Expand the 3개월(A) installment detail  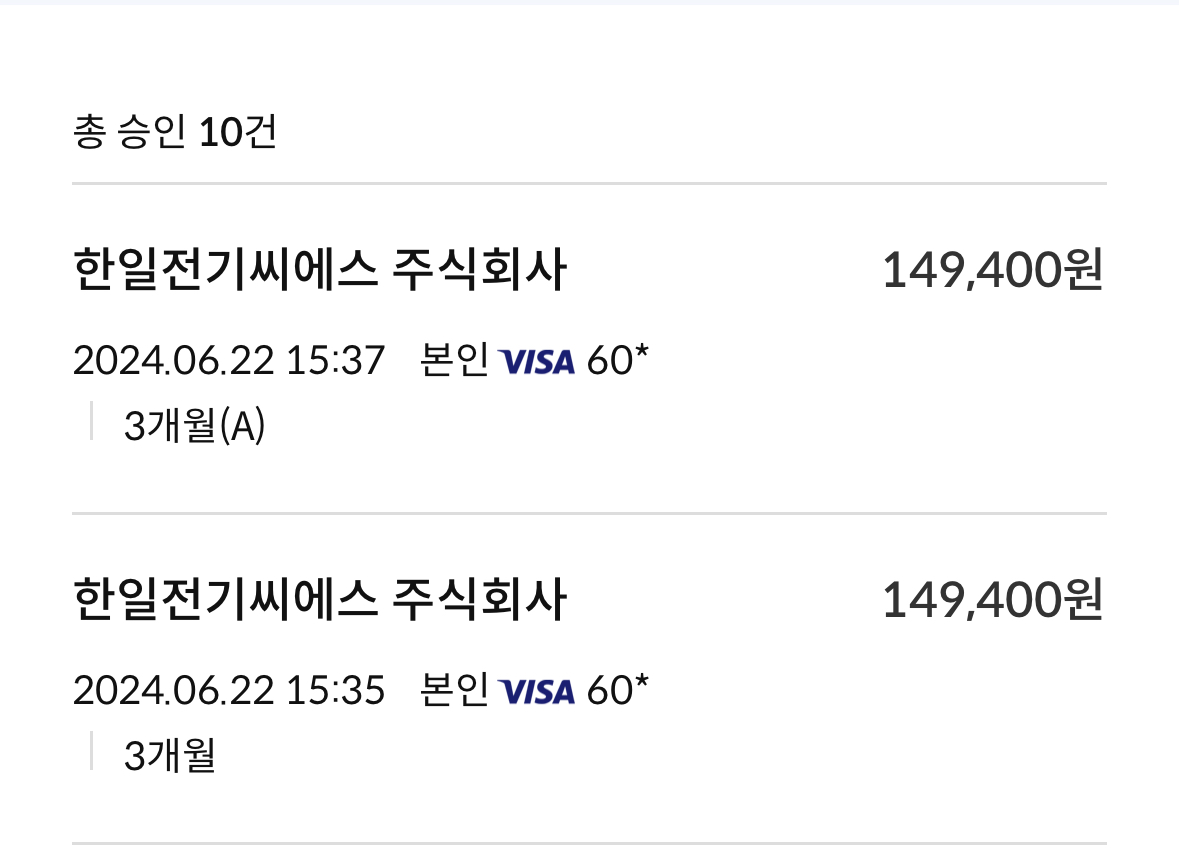pyautogui.click(x=194, y=426)
